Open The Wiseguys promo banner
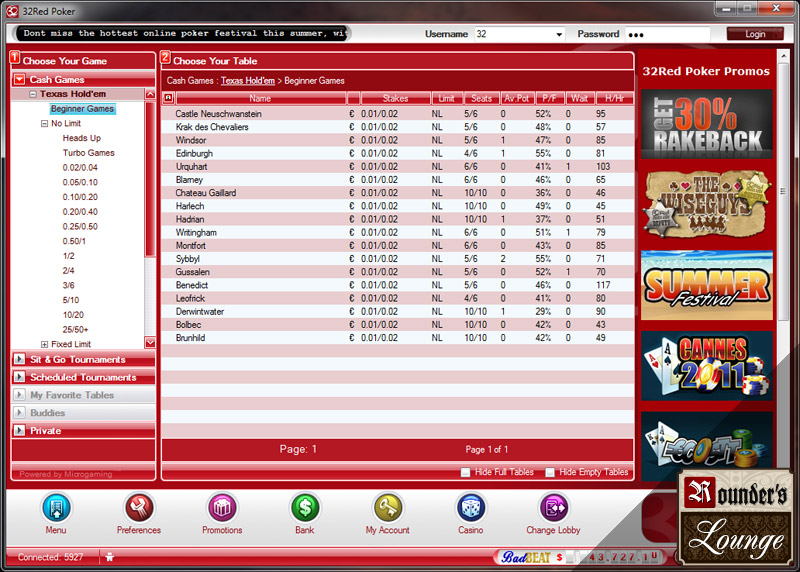 click(707, 205)
